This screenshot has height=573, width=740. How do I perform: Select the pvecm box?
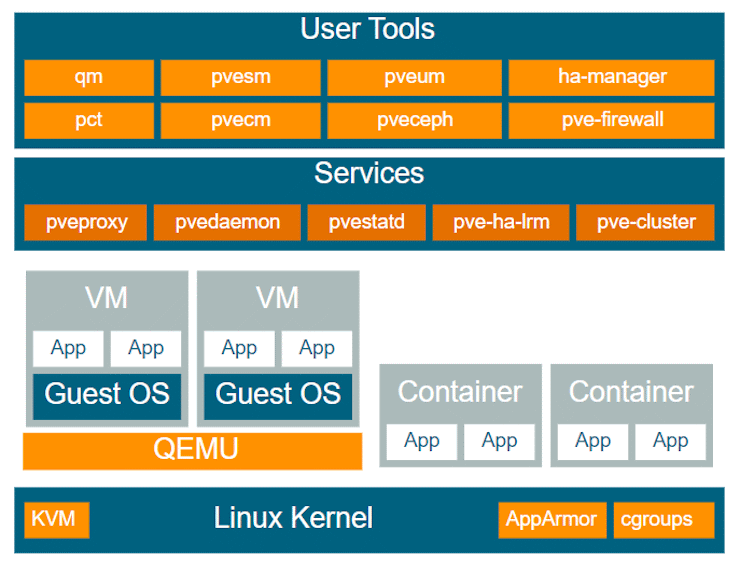tap(240, 121)
